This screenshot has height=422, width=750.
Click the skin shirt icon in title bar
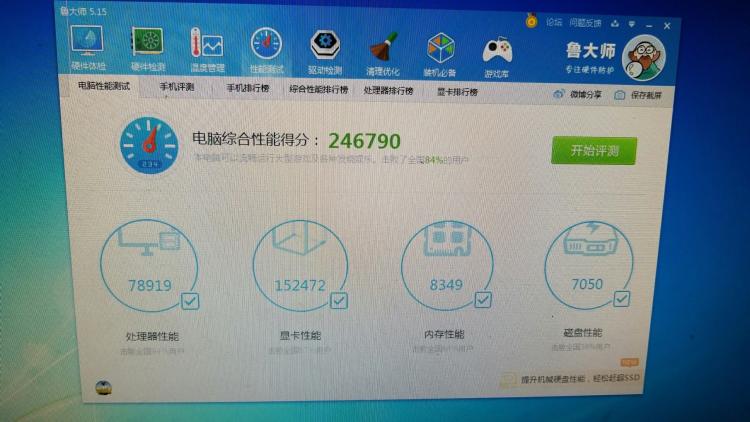(x=615, y=23)
